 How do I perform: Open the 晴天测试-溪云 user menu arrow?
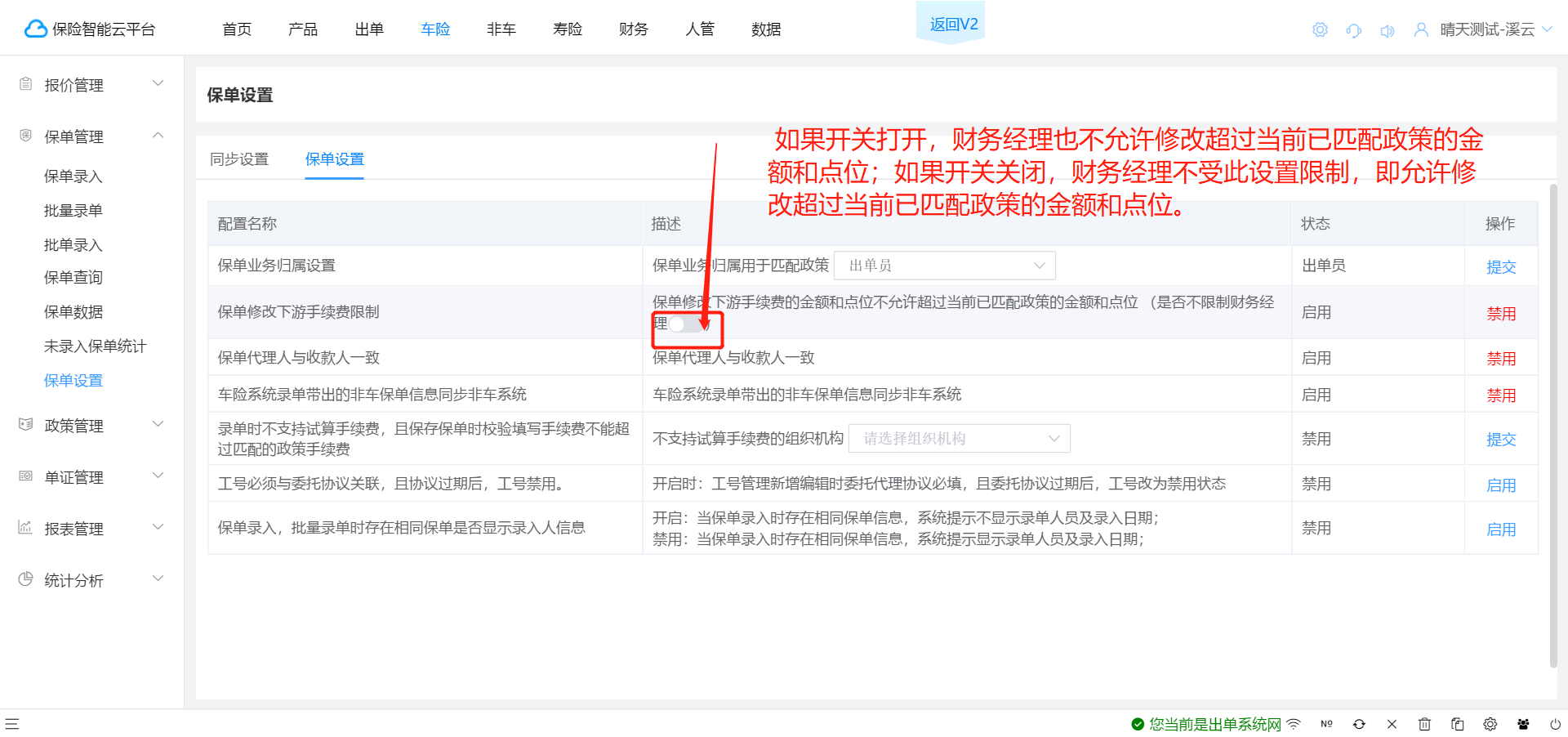pyautogui.click(x=1547, y=29)
